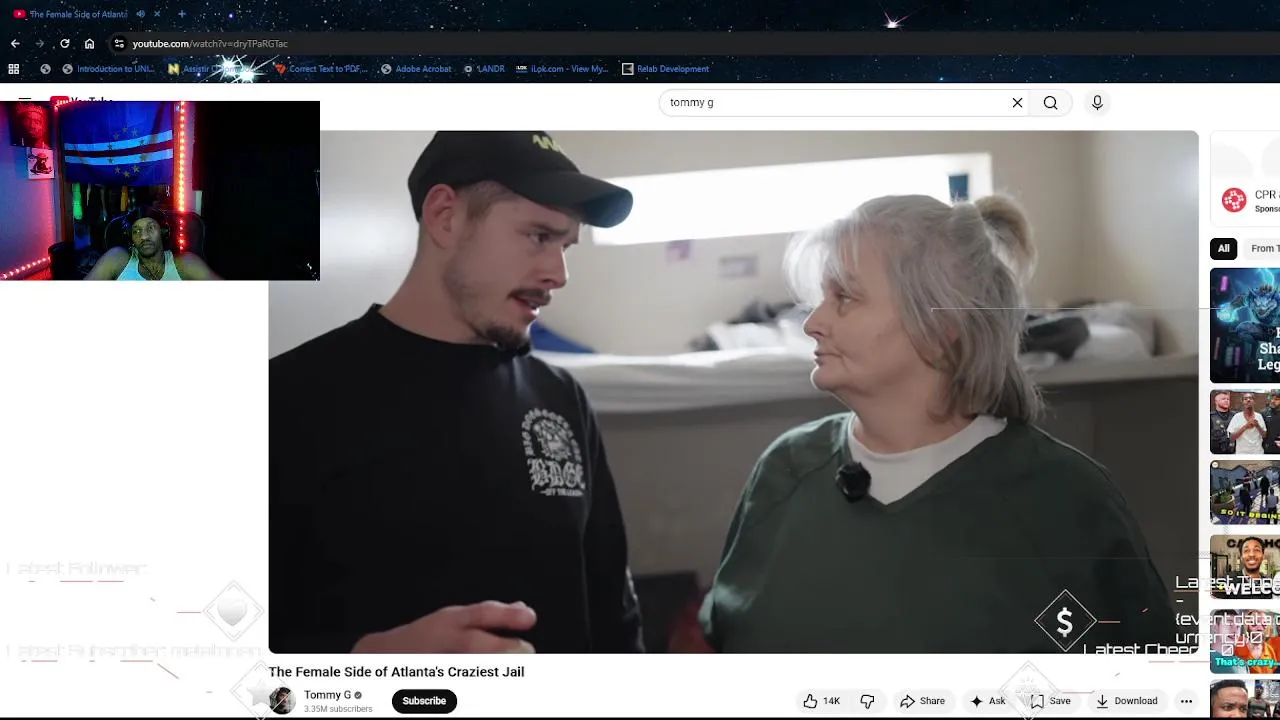Open the Relab Development bookmark

coord(665,69)
